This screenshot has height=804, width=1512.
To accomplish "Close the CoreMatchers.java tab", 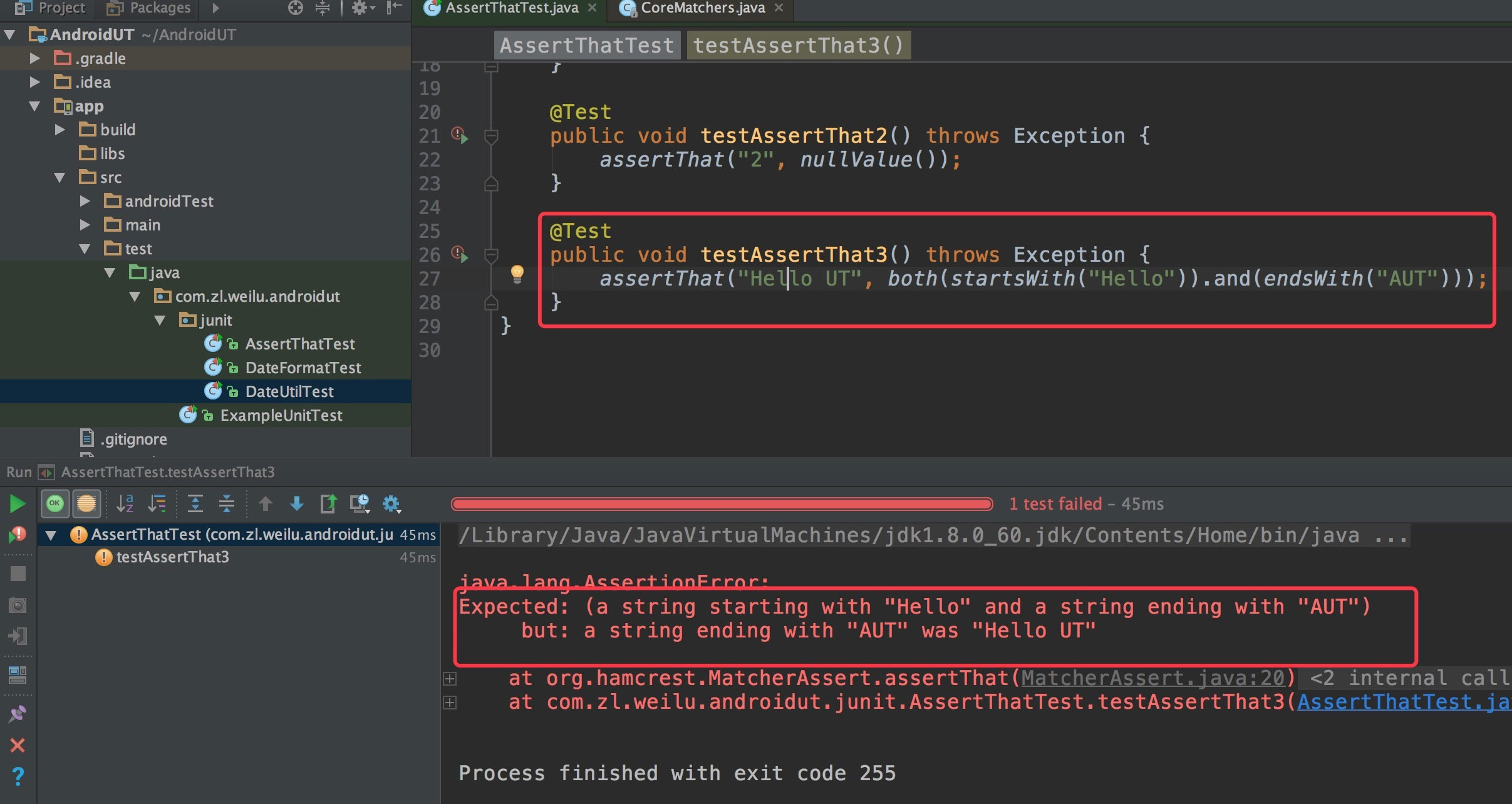I will [779, 8].
